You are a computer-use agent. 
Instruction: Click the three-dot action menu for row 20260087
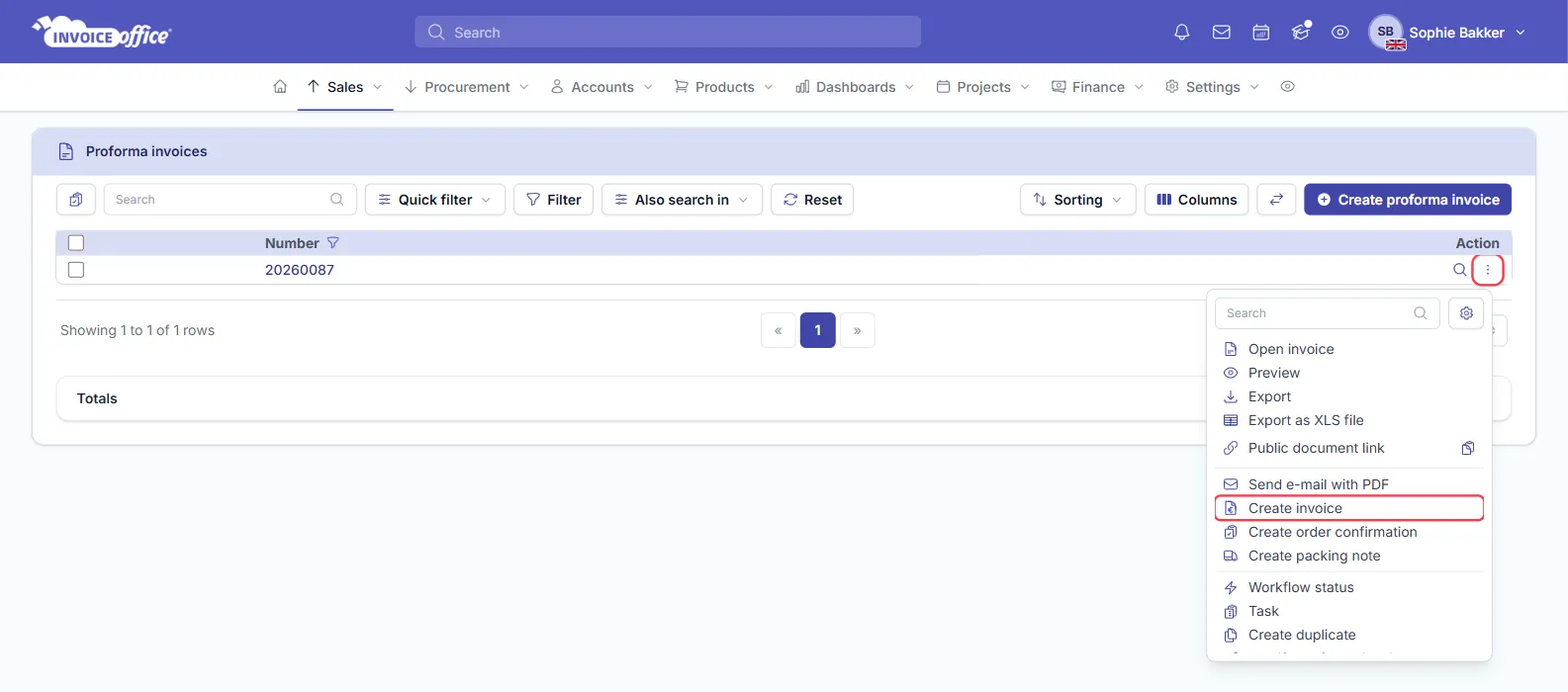pyautogui.click(x=1488, y=270)
